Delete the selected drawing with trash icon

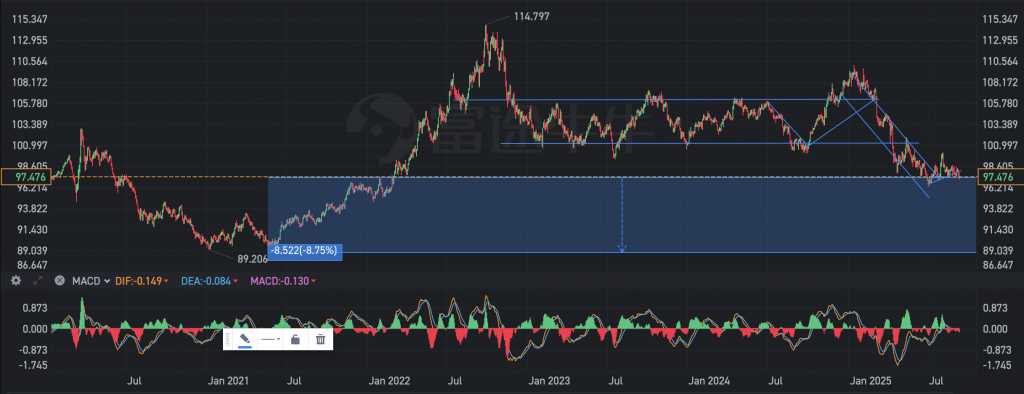321,339
